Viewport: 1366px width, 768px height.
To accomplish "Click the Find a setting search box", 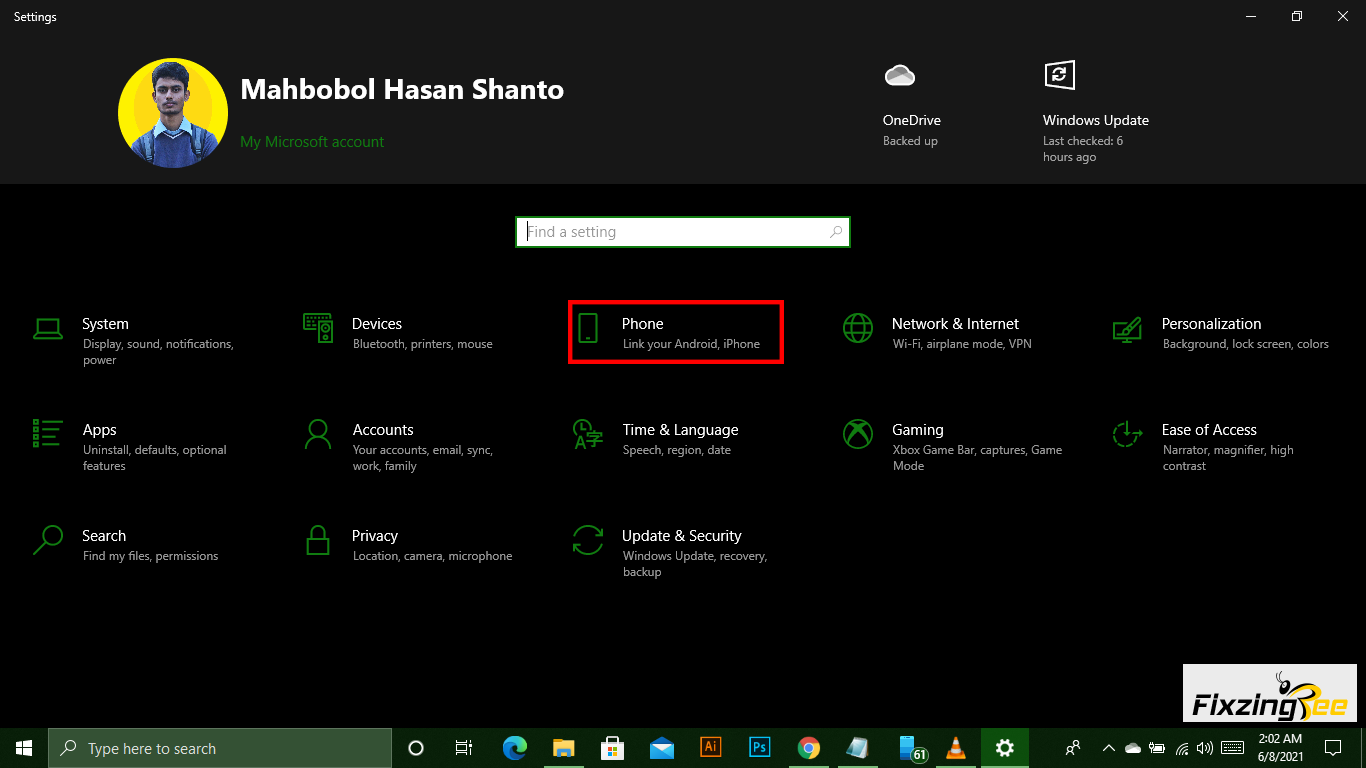I will (682, 232).
